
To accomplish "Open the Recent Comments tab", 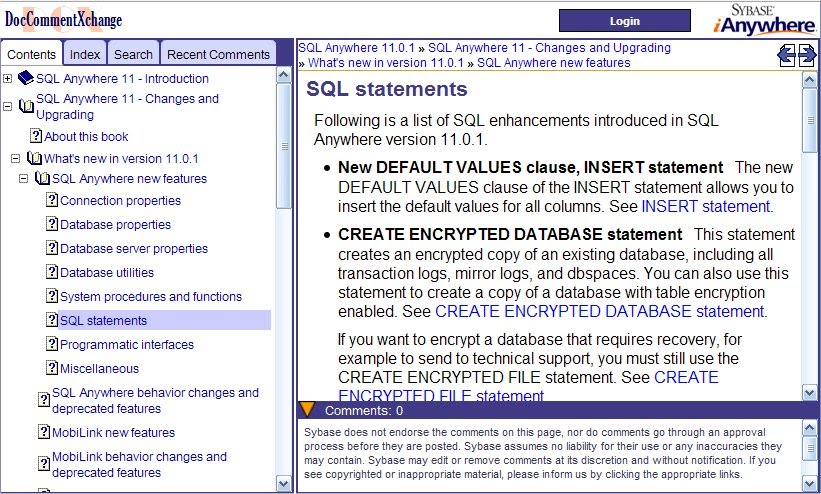I will pyautogui.click(x=218, y=53).
